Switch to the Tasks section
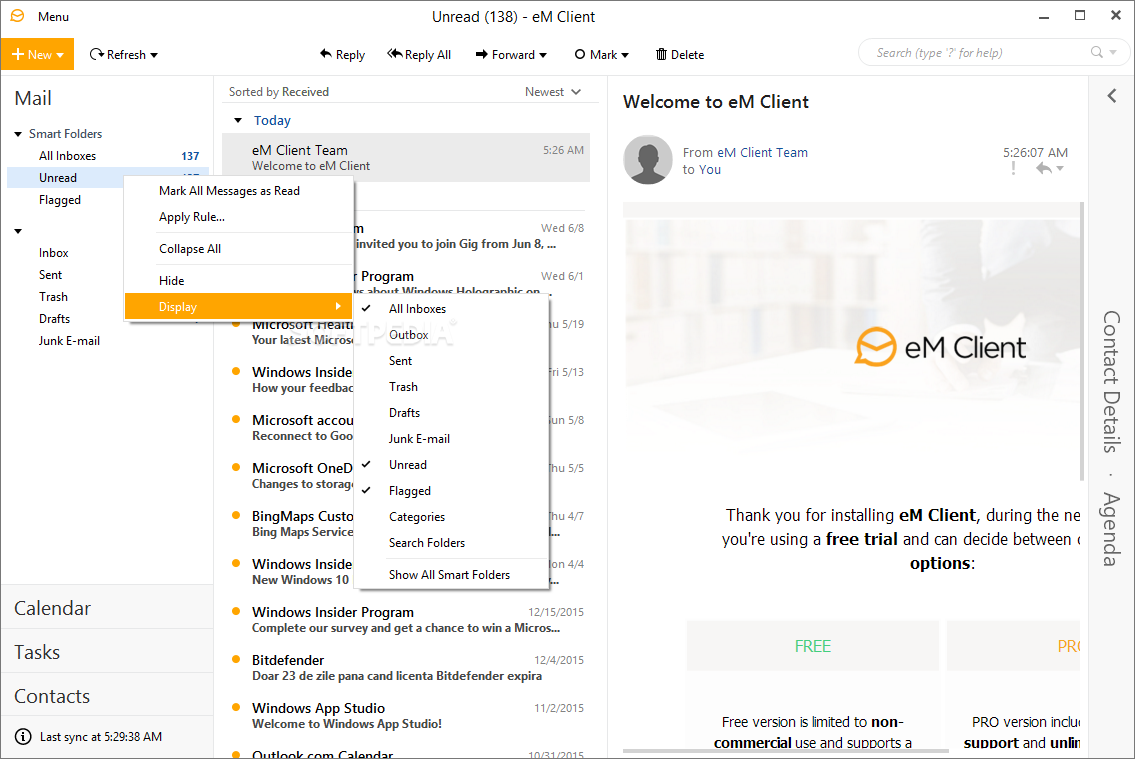Screen dimensions: 1135x759 pos(107,652)
